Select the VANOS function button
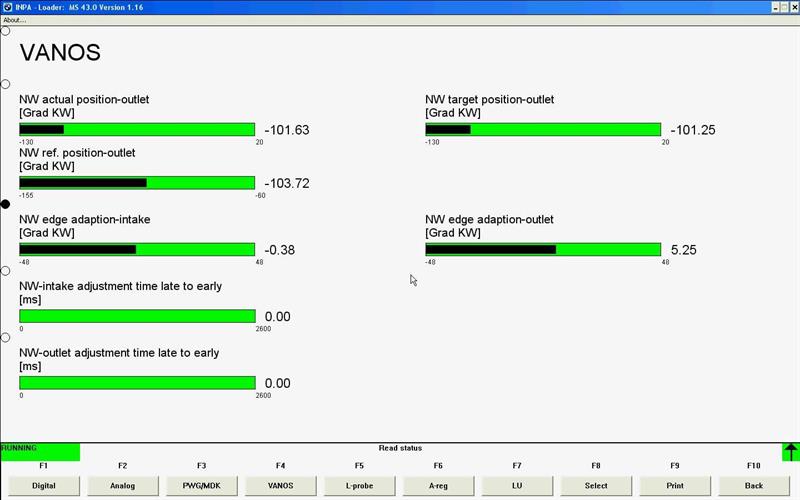This screenshot has width=800, height=500. click(280, 485)
